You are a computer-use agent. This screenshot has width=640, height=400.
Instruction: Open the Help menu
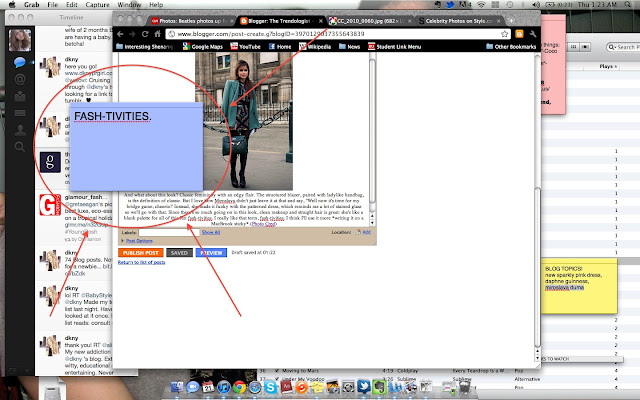coord(156,4)
